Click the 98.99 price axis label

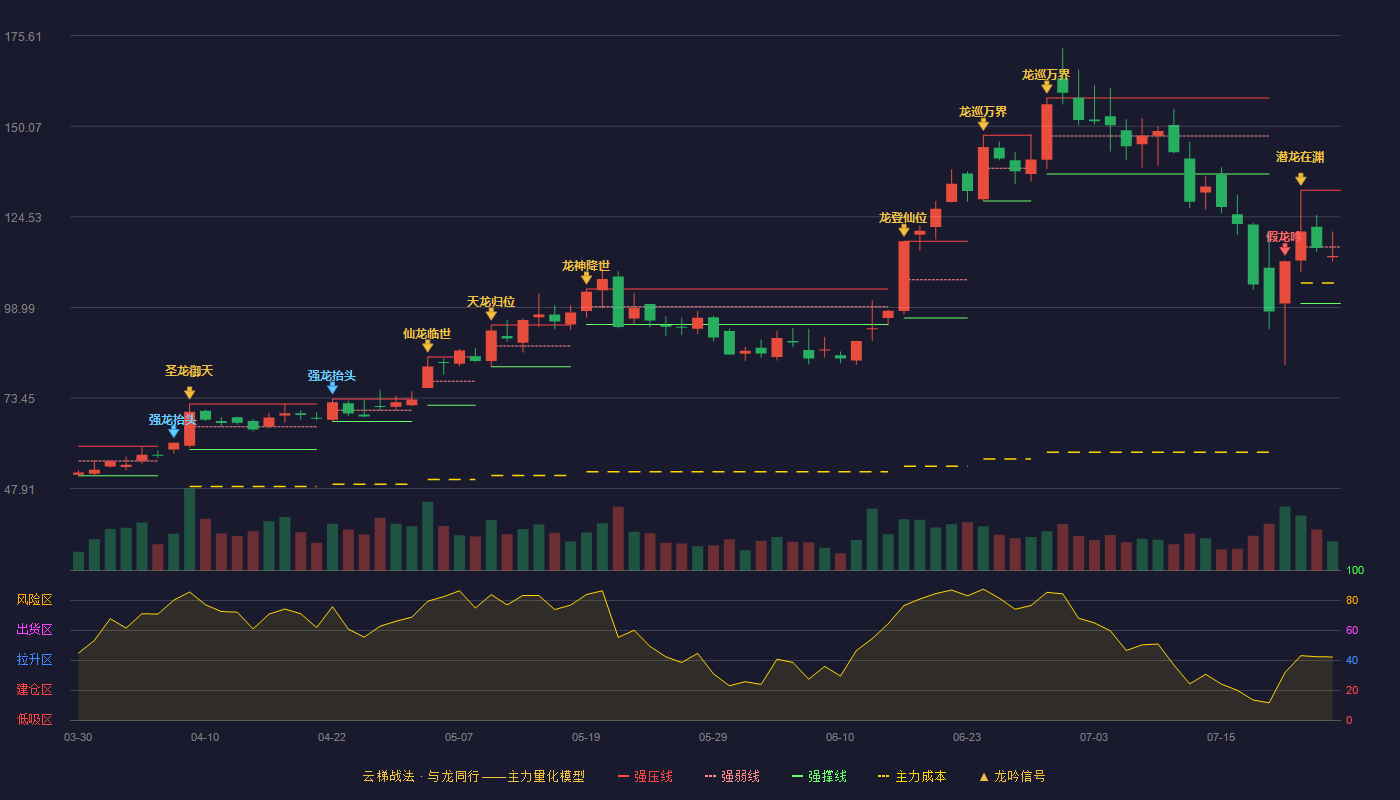tap(20, 309)
